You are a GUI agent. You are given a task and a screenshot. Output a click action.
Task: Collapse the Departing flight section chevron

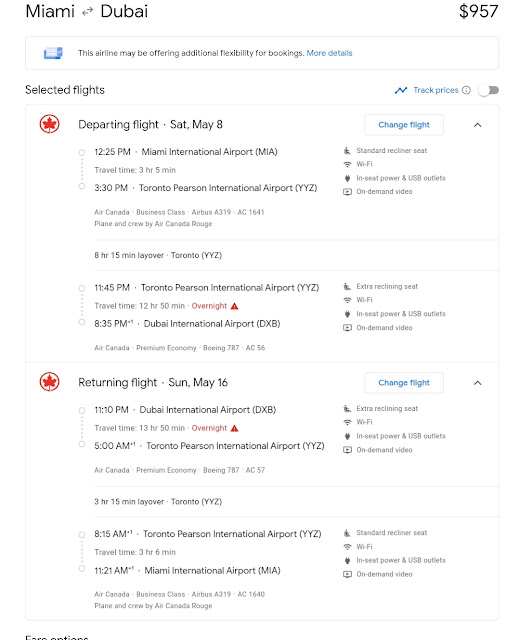478,125
